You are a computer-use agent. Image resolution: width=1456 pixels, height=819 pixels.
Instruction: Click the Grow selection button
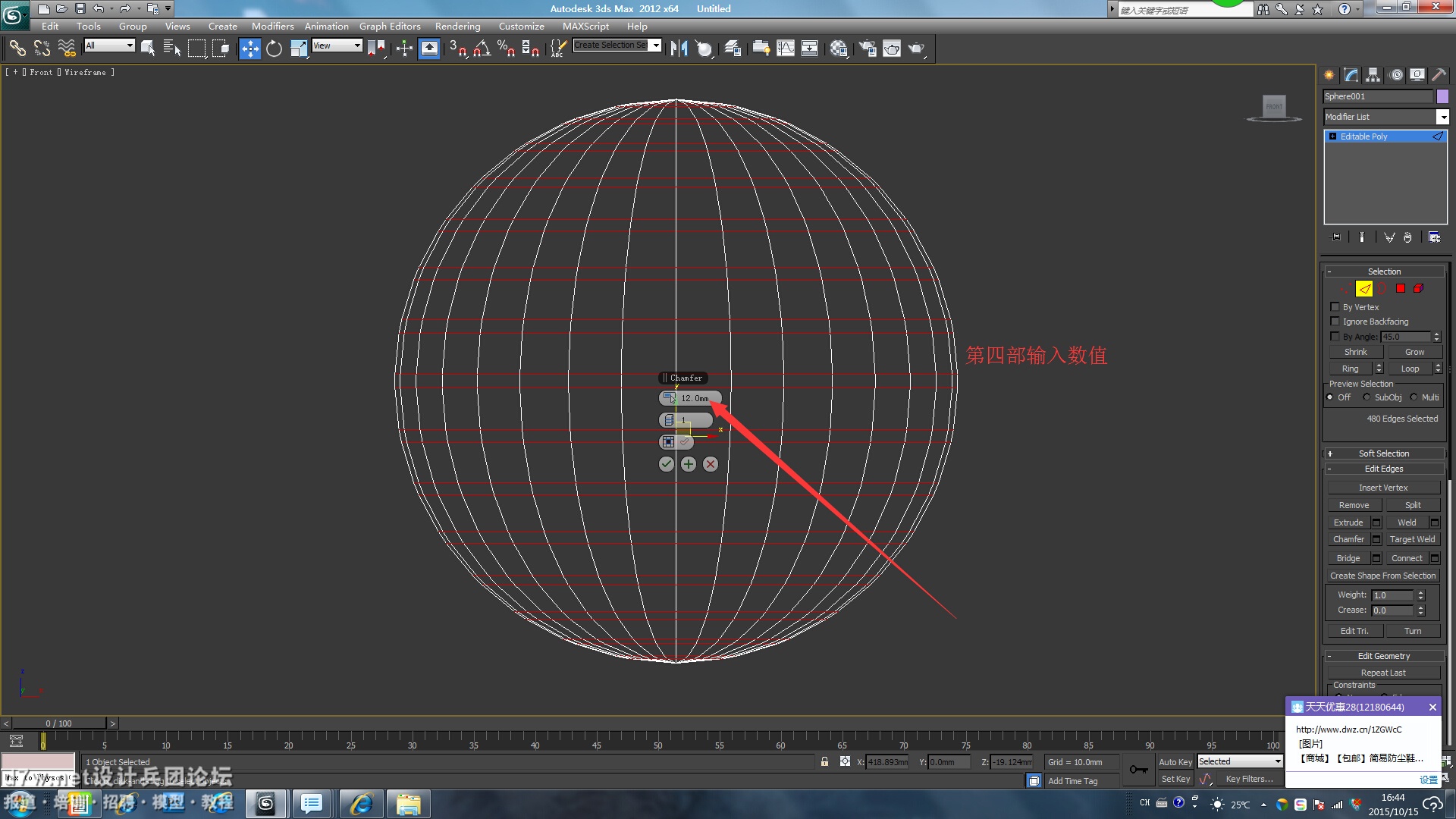(x=1414, y=352)
